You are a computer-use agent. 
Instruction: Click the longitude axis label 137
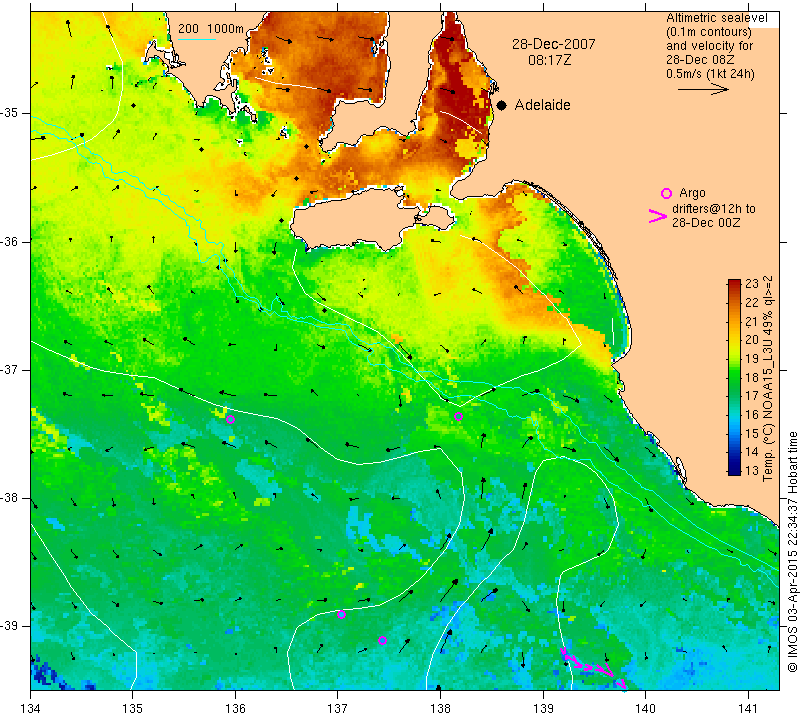[x=338, y=708]
